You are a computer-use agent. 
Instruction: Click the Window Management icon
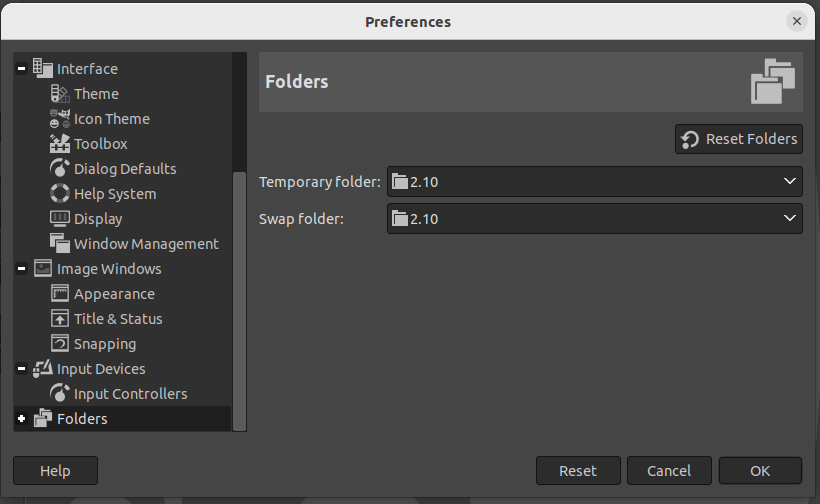59,244
